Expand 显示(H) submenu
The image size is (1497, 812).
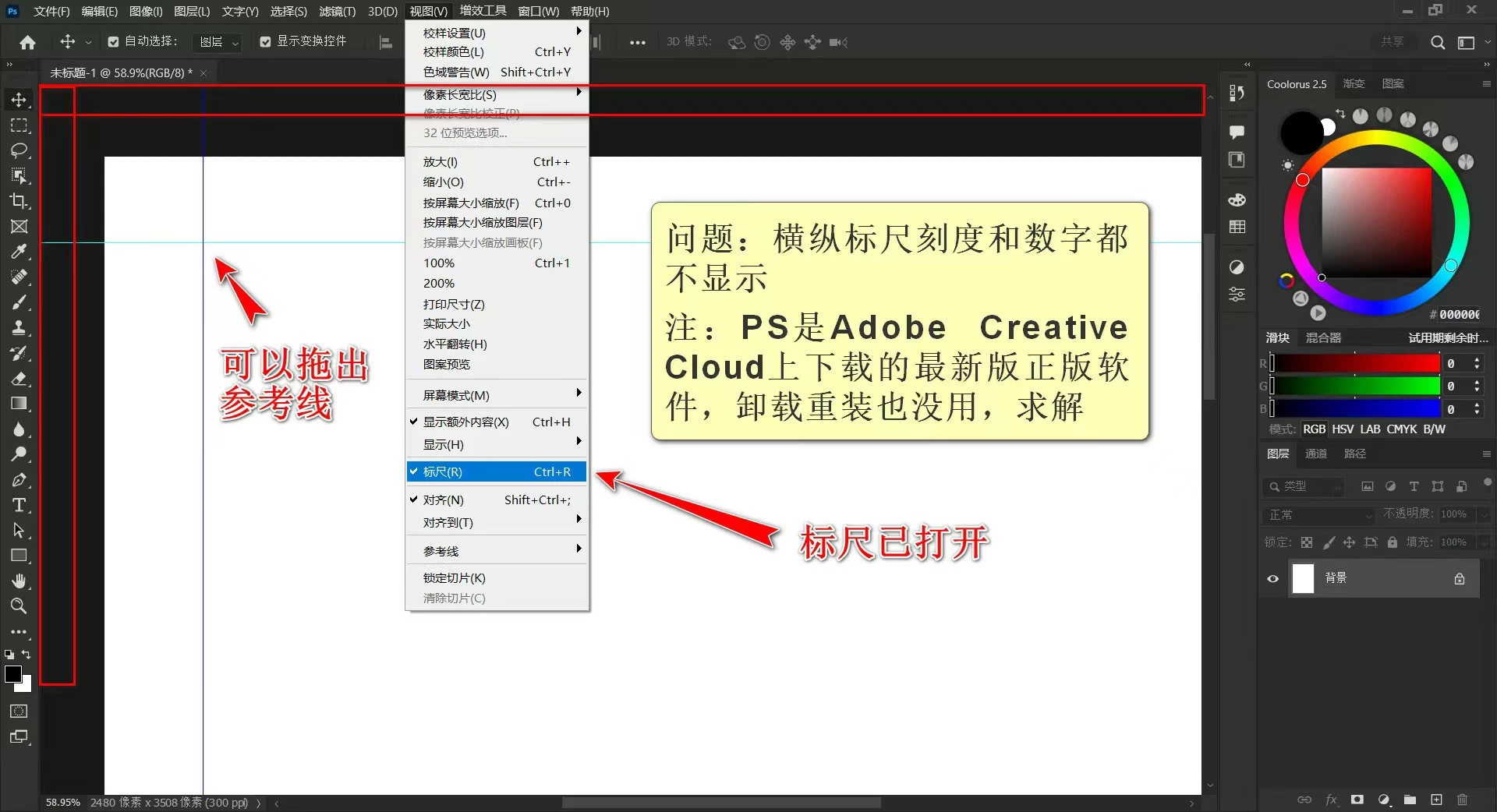click(x=497, y=444)
